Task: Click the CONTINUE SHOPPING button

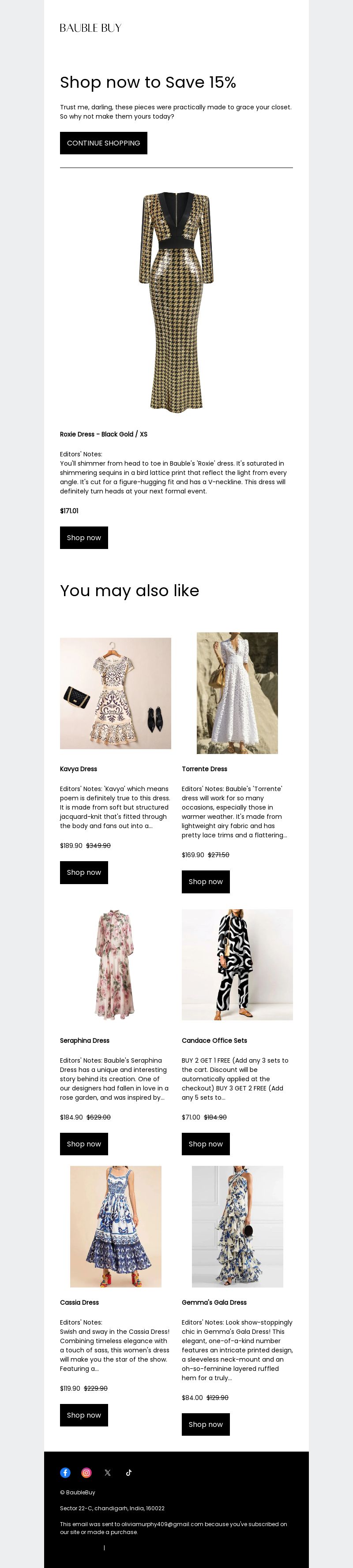Action: click(103, 143)
